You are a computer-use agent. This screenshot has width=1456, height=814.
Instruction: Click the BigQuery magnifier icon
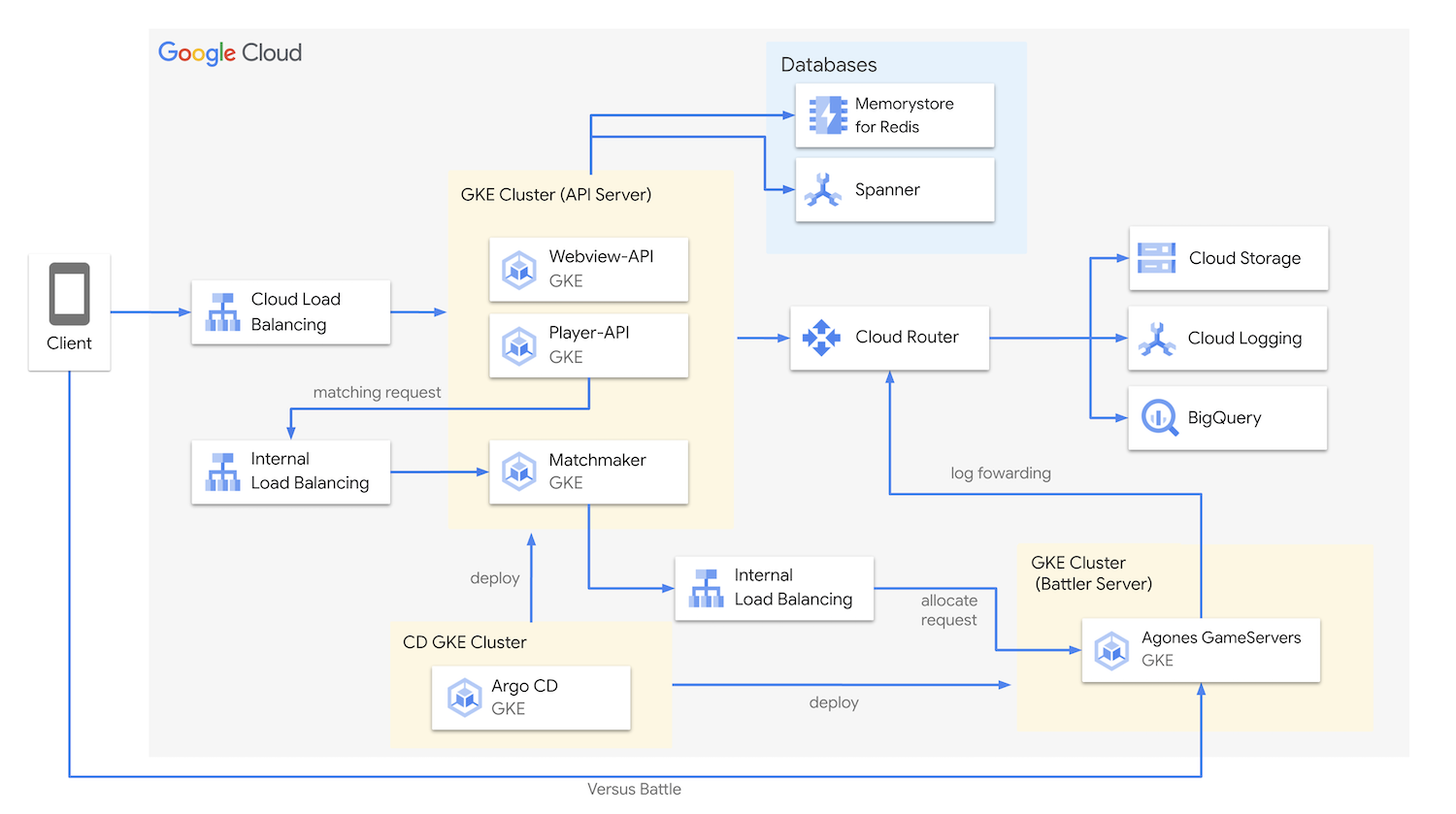1157,417
